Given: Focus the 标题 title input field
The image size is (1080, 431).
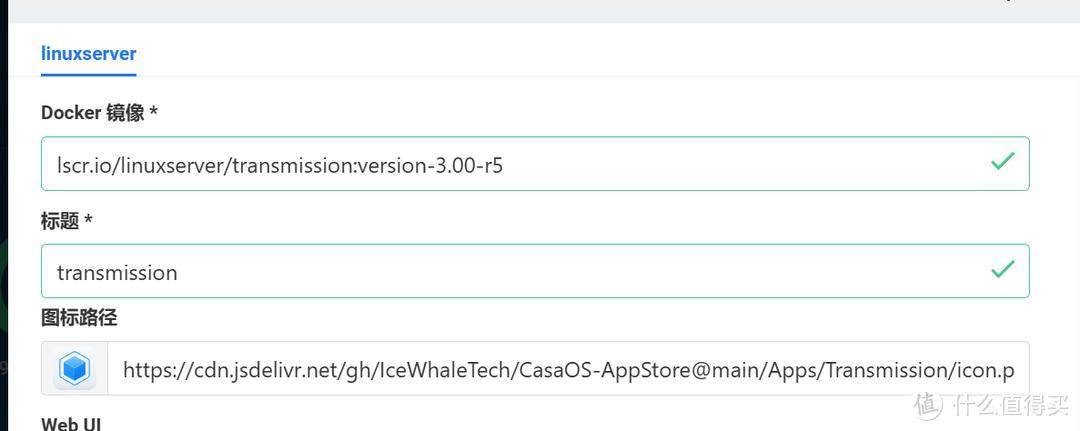Looking at the screenshot, I should click(535, 271).
